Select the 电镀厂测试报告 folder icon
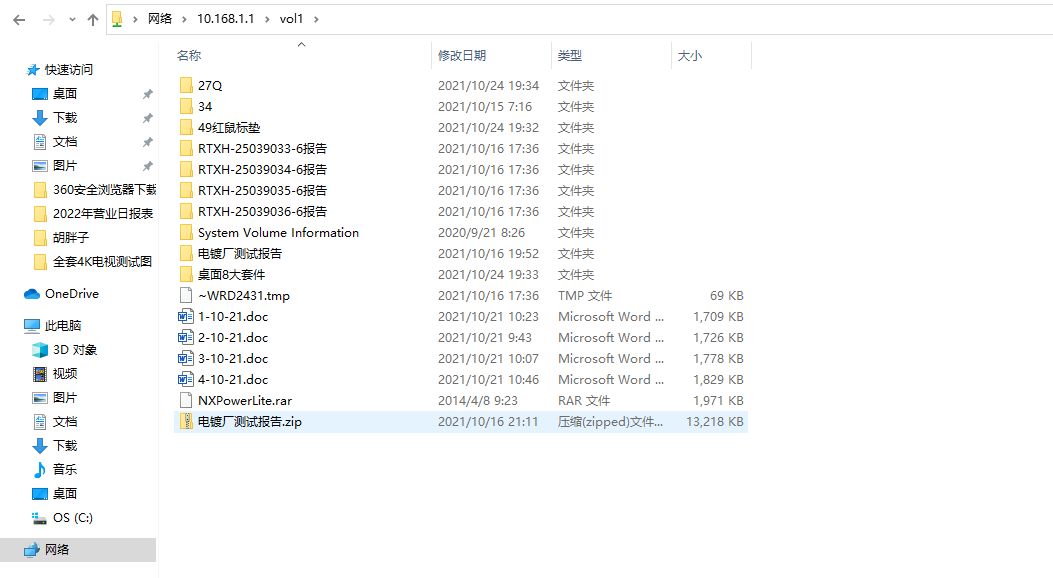 coord(186,253)
